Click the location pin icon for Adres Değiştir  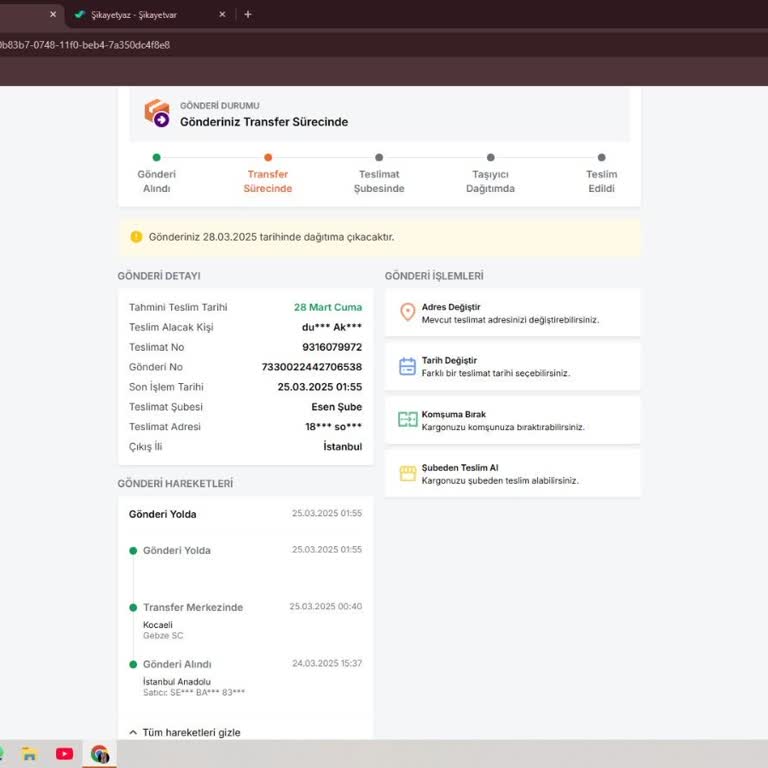[408, 312]
